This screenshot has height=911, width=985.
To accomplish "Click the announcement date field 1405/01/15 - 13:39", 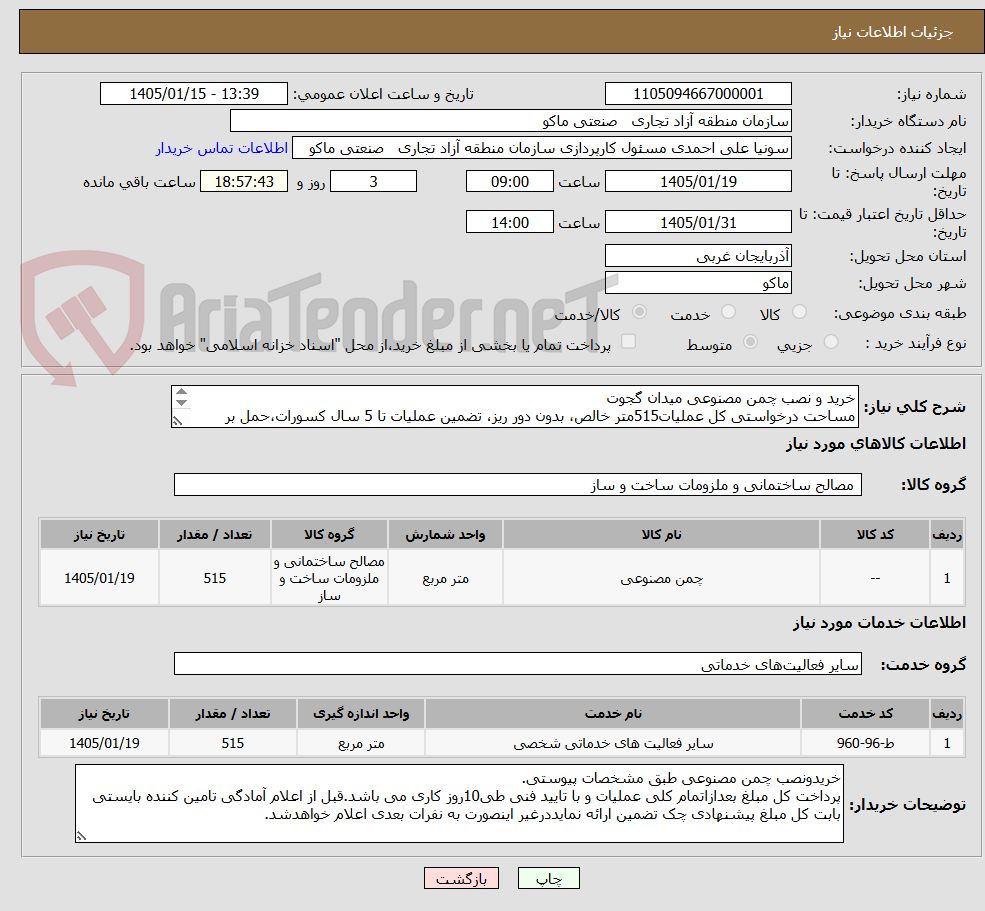I will tap(193, 94).
